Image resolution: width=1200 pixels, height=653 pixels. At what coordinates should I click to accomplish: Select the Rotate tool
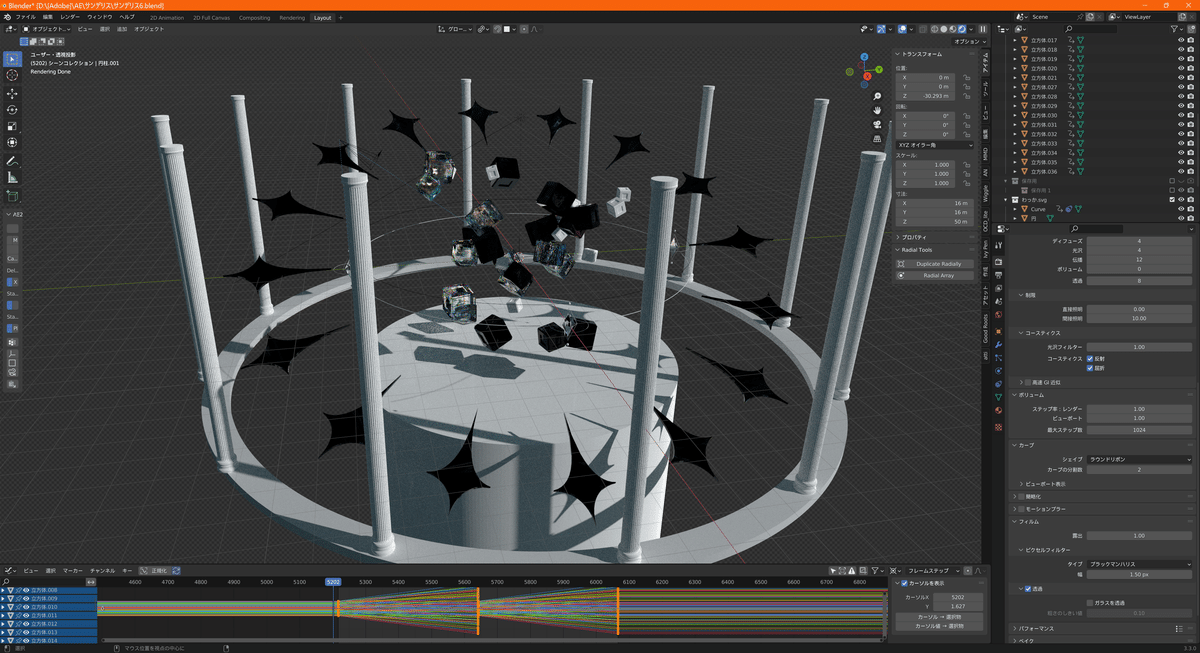(x=12, y=110)
